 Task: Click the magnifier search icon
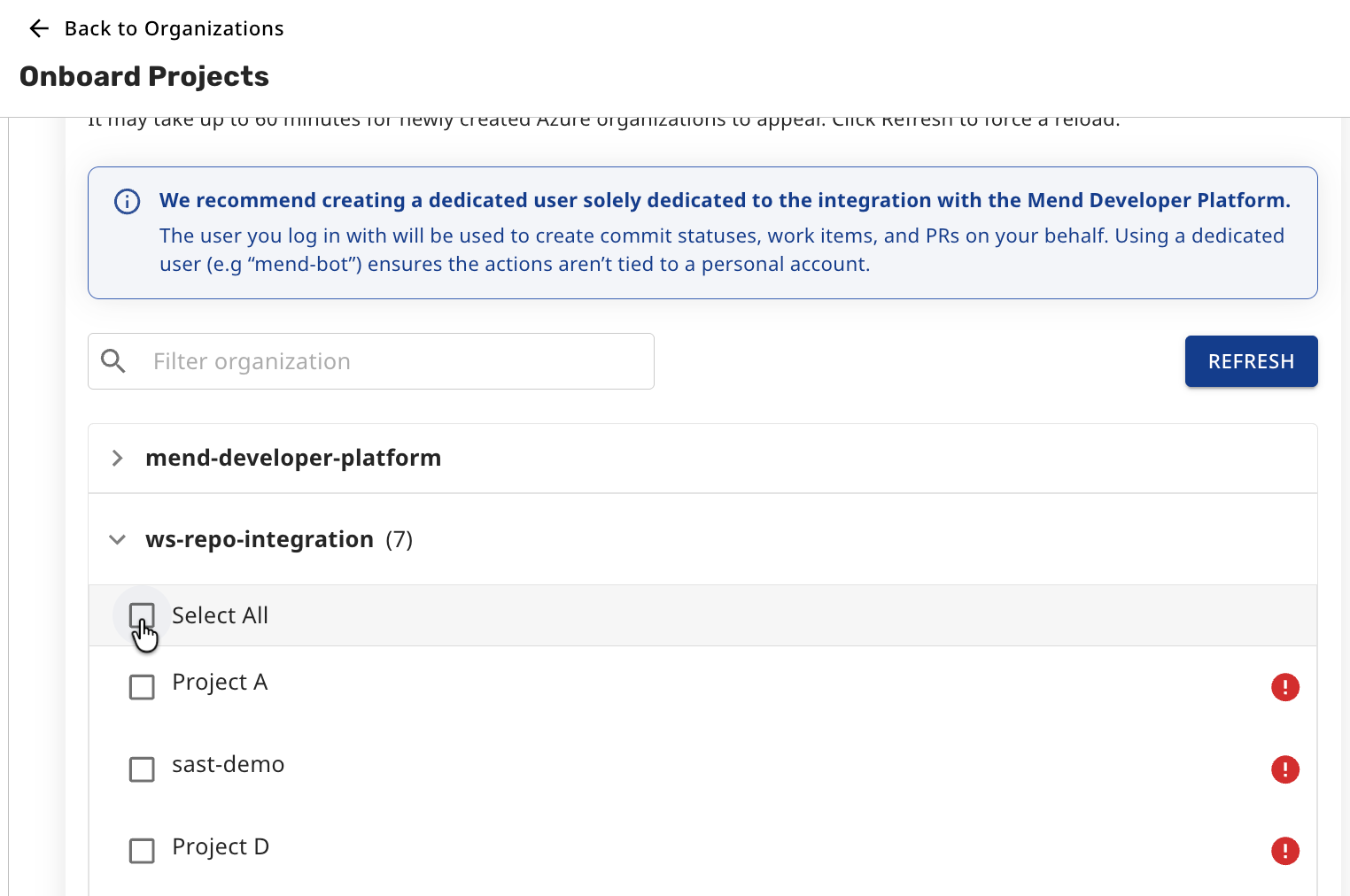click(113, 361)
